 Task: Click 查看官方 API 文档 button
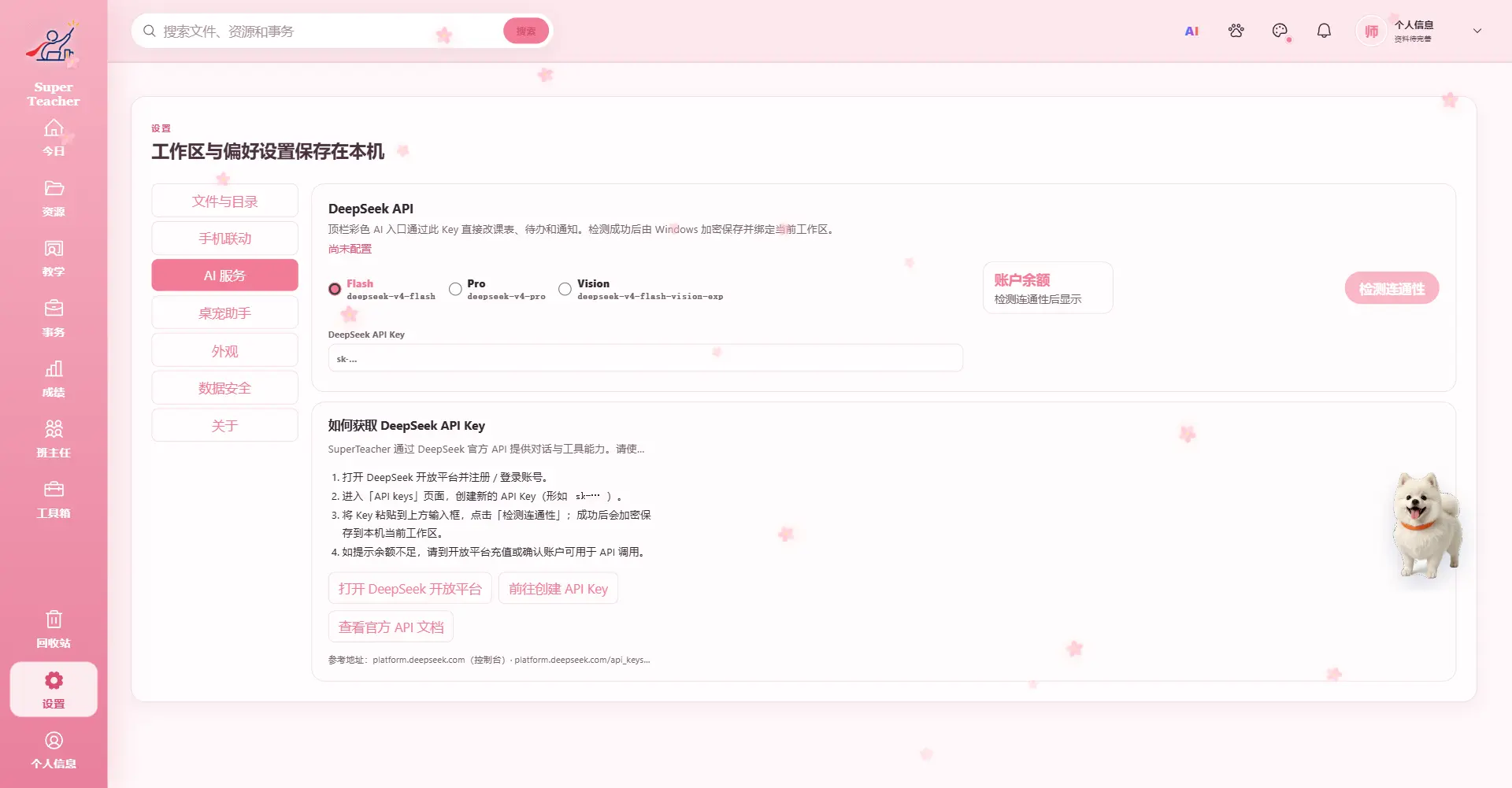[391, 627]
